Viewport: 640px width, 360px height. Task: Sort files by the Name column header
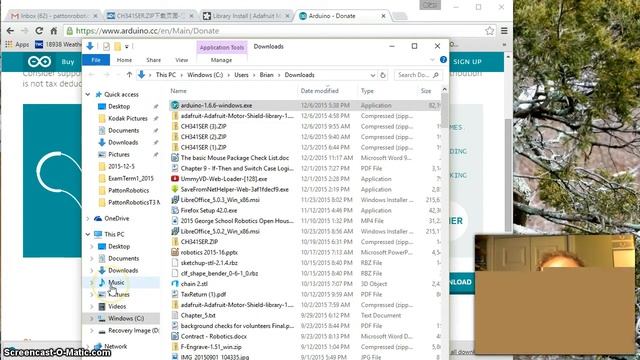(179, 91)
